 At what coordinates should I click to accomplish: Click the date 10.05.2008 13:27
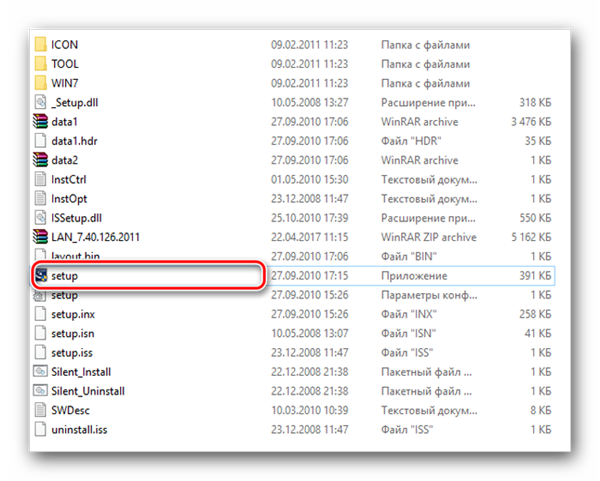pos(310,103)
